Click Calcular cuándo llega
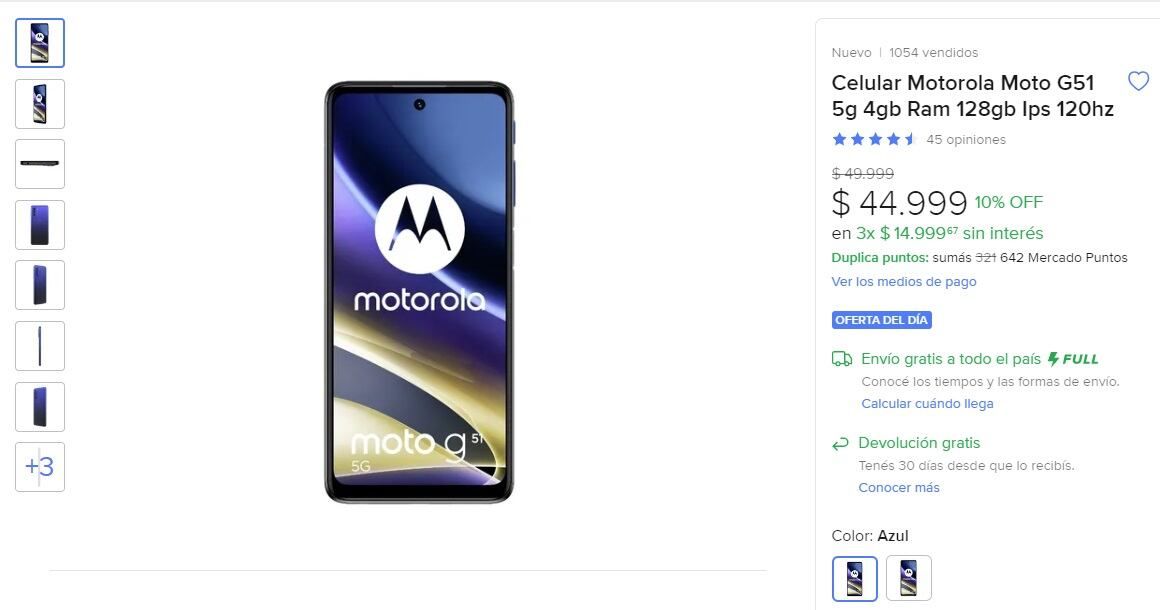This screenshot has height=610, width=1160. [x=927, y=403]
